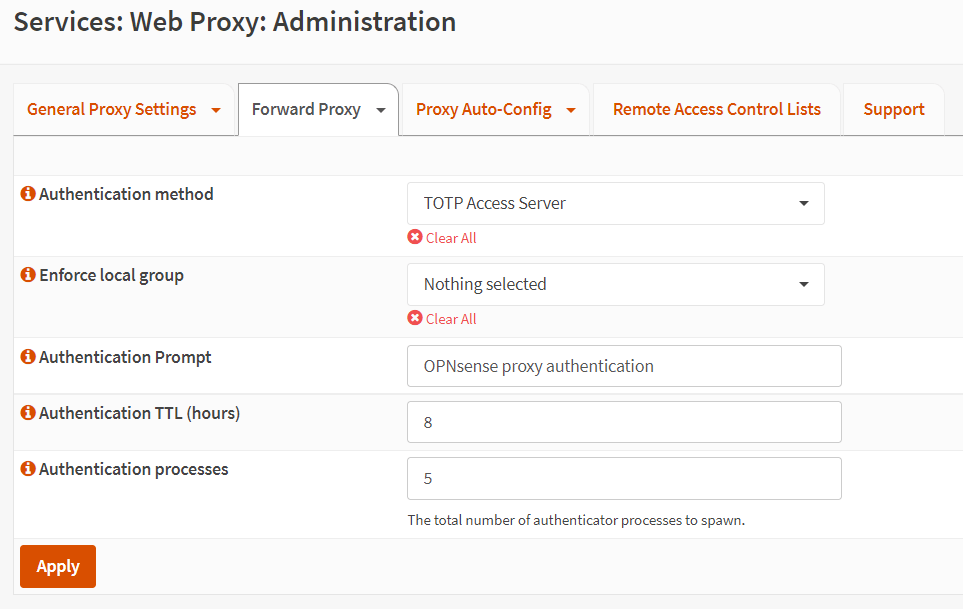Expand the General Proxy Settings tab arrow
Viewport: 963px width, 609px height.
(x=216, y=110)
